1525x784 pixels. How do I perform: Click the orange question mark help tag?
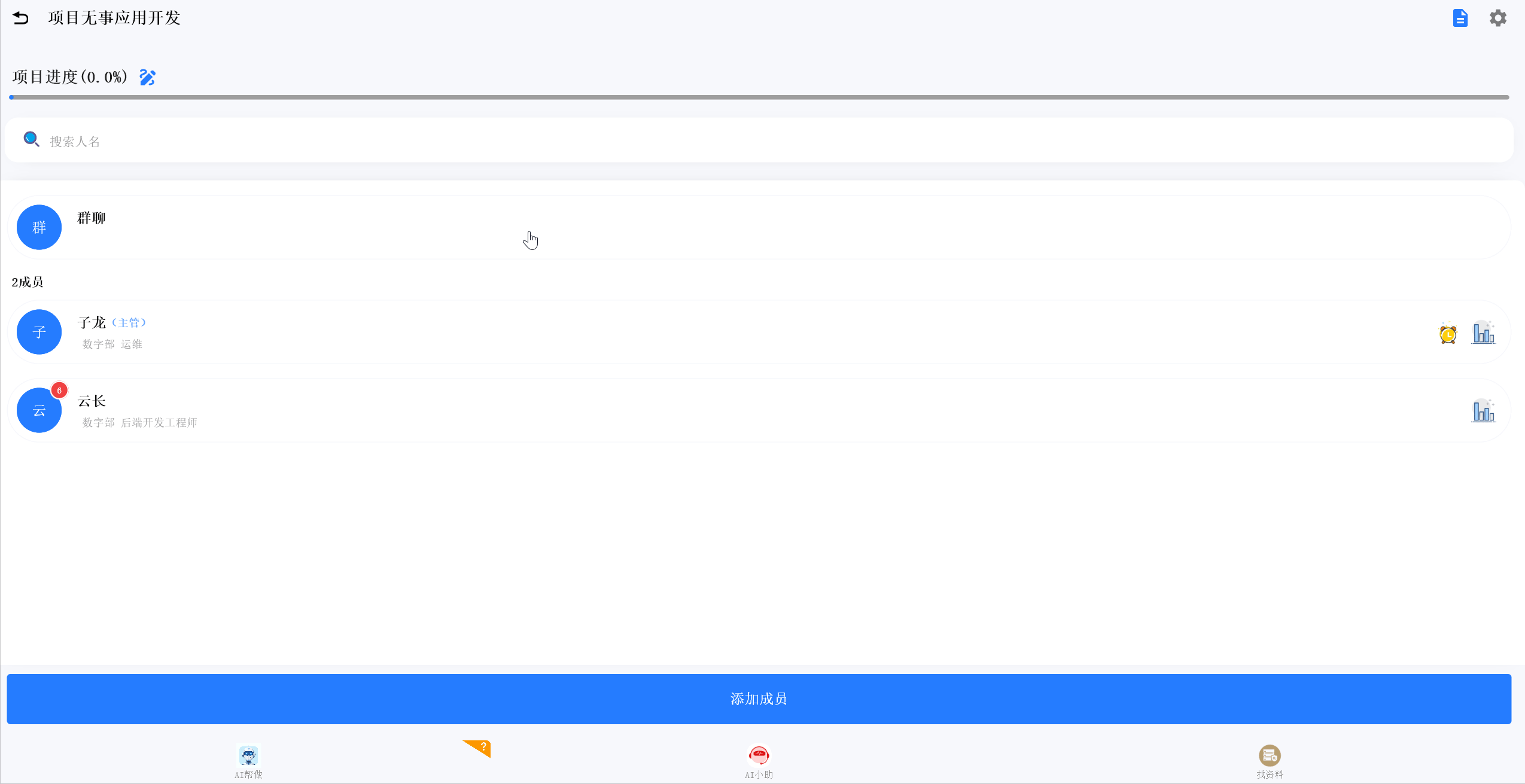pos(479,748)
